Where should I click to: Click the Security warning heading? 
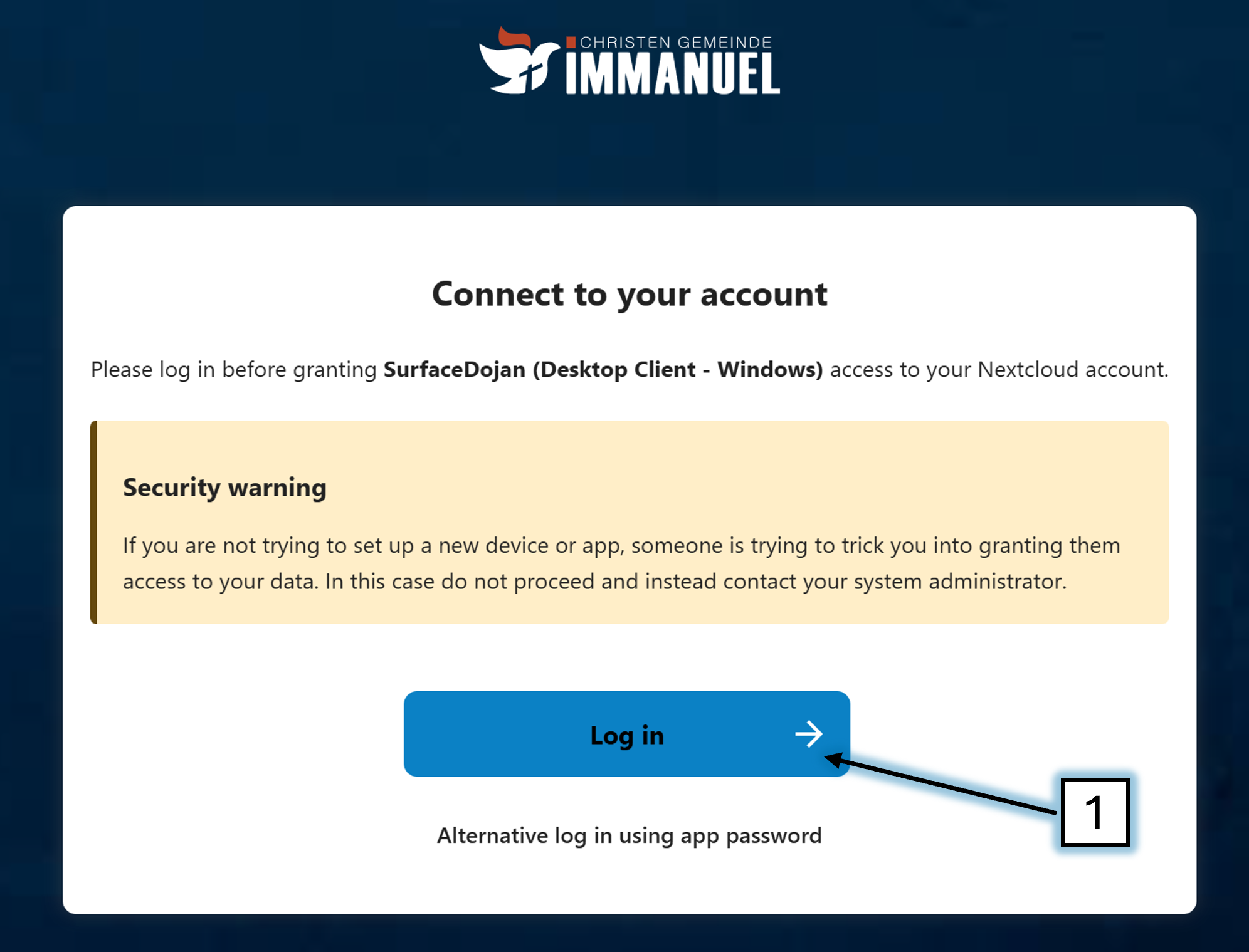coord(224,488)
